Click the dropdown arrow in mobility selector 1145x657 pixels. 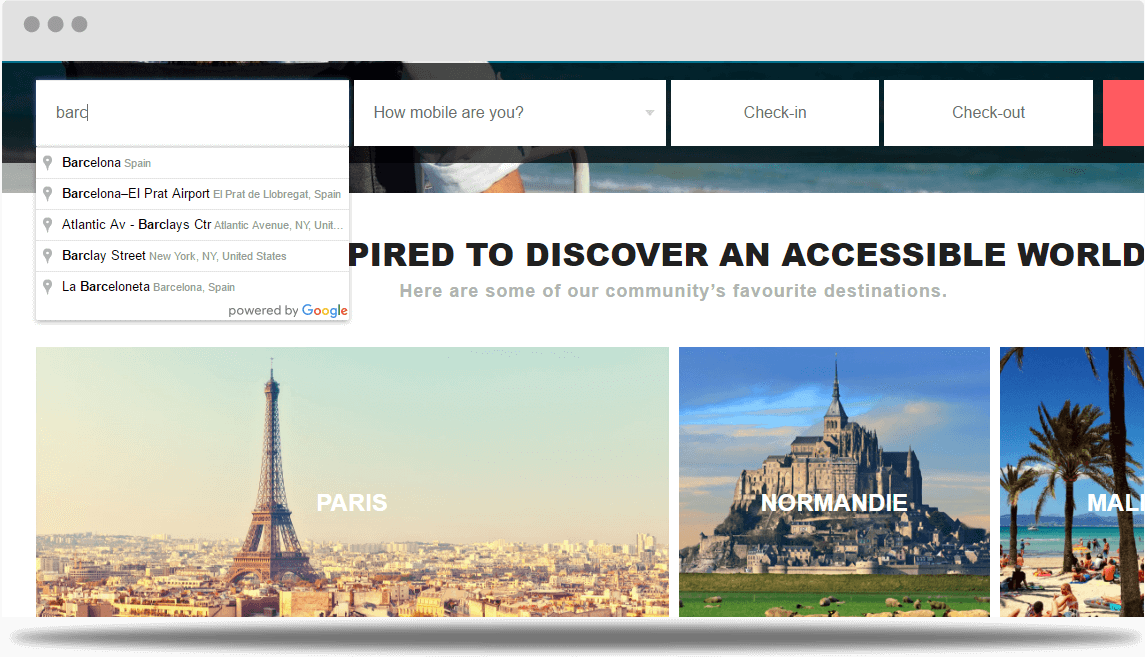(x=650, y=113)
